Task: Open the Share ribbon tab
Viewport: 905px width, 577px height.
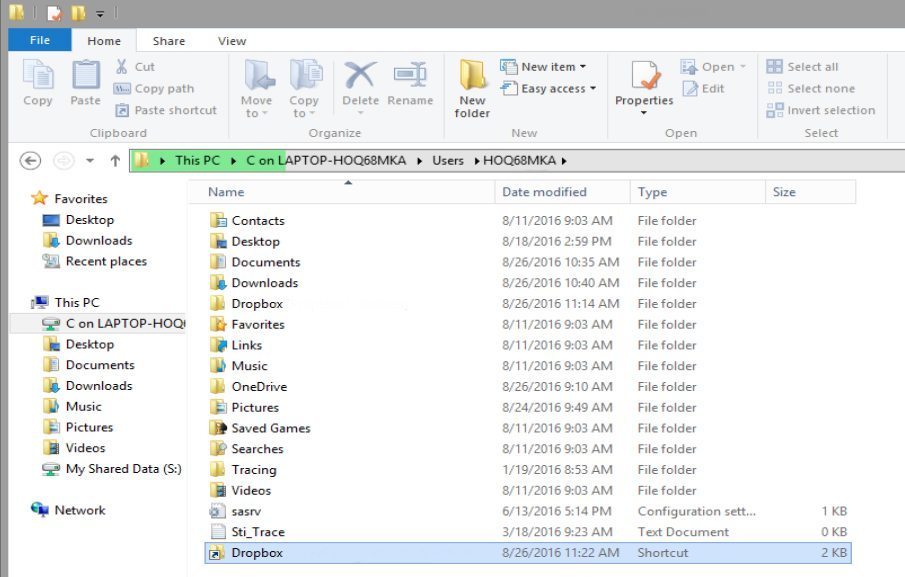Action: click(x=167, y=41)
